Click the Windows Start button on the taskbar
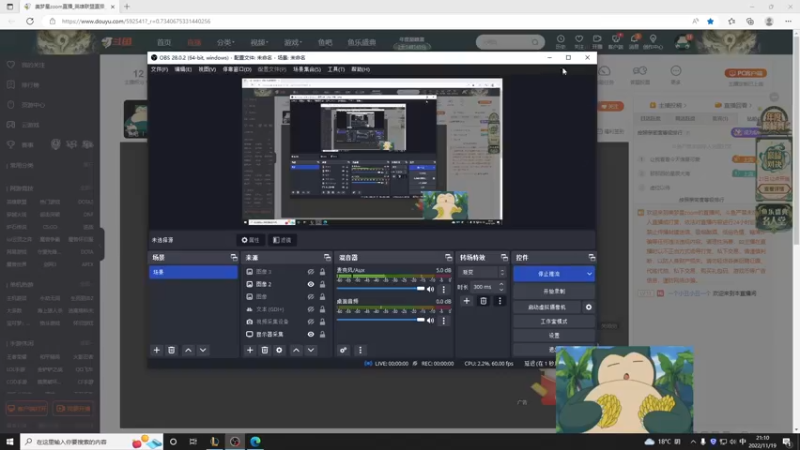 click(x=10, y=442)
